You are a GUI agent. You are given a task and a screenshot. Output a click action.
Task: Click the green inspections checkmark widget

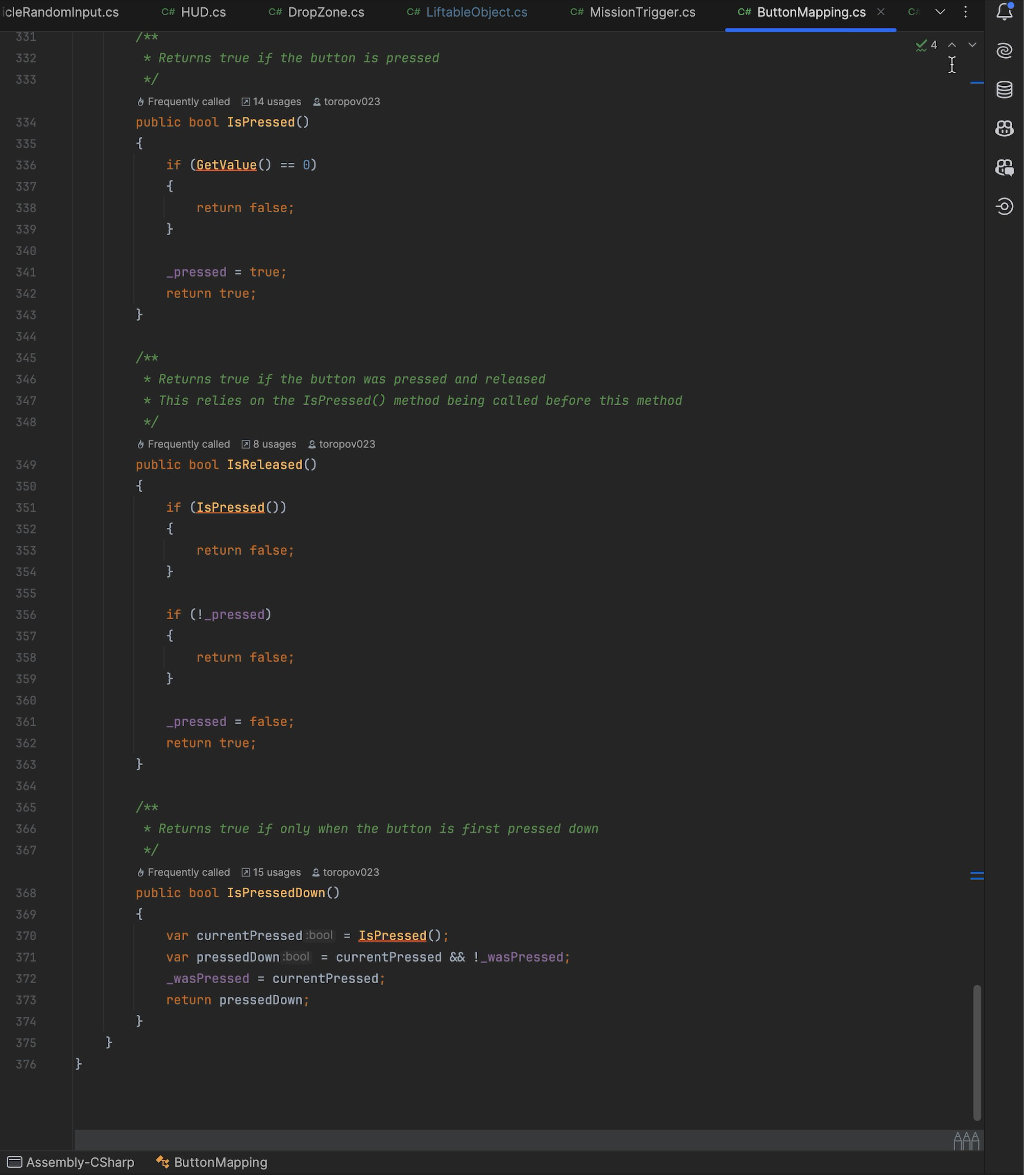[922, 44]
